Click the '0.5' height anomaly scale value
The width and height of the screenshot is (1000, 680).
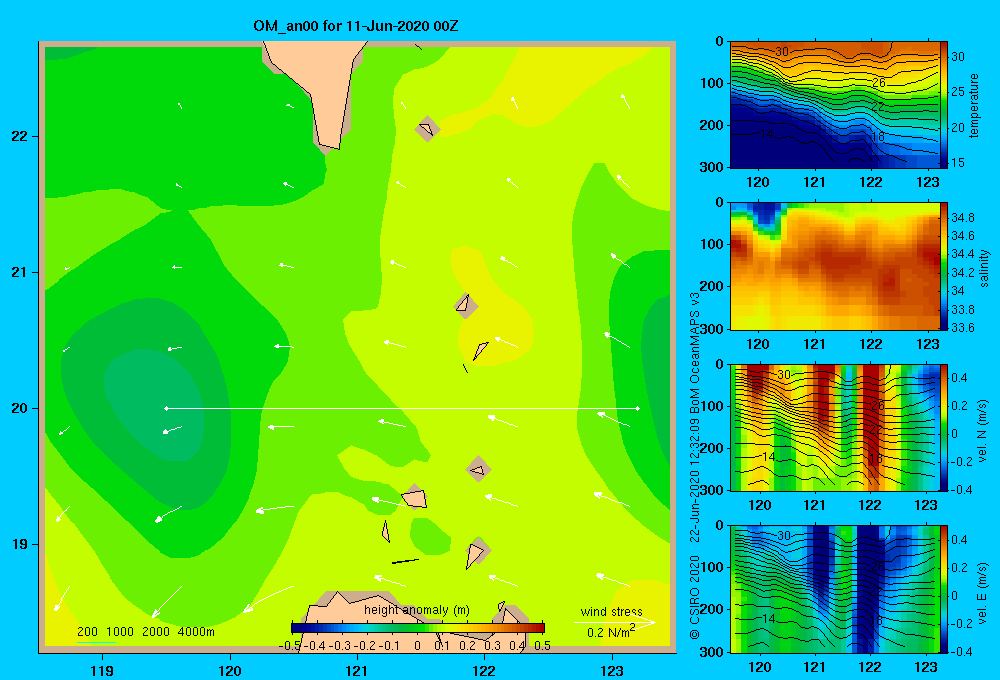(x=542, y=646)
